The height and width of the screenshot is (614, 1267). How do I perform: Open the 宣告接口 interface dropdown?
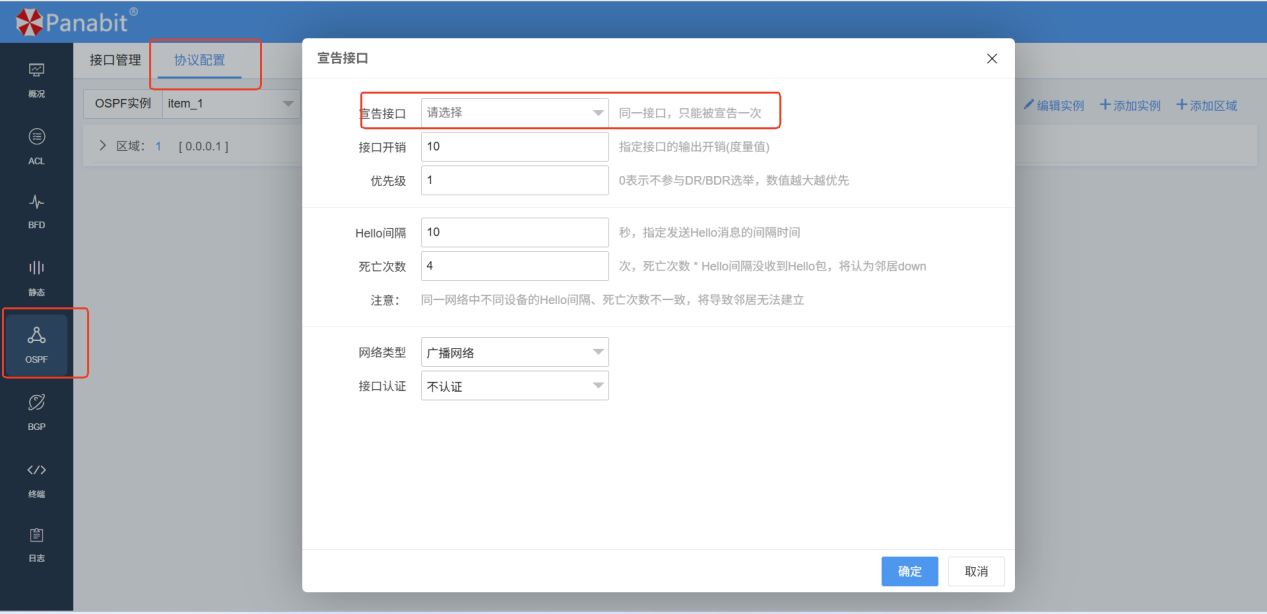tap(514, 113)
